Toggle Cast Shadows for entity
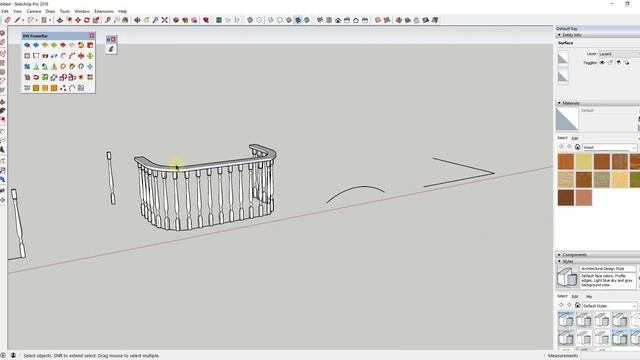The height and width of the screenshot is (360, 640). coord(618,62)
